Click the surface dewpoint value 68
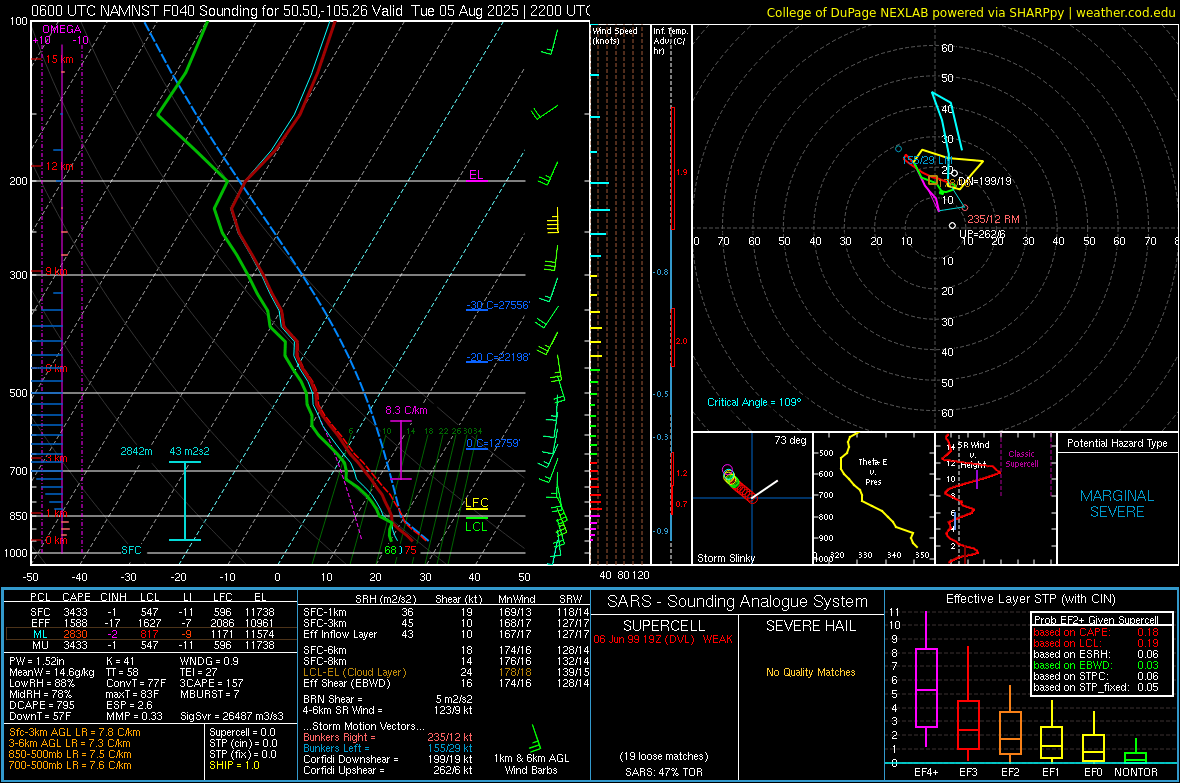The width and height of the screenshot is (1180, 783). (391, 550)
